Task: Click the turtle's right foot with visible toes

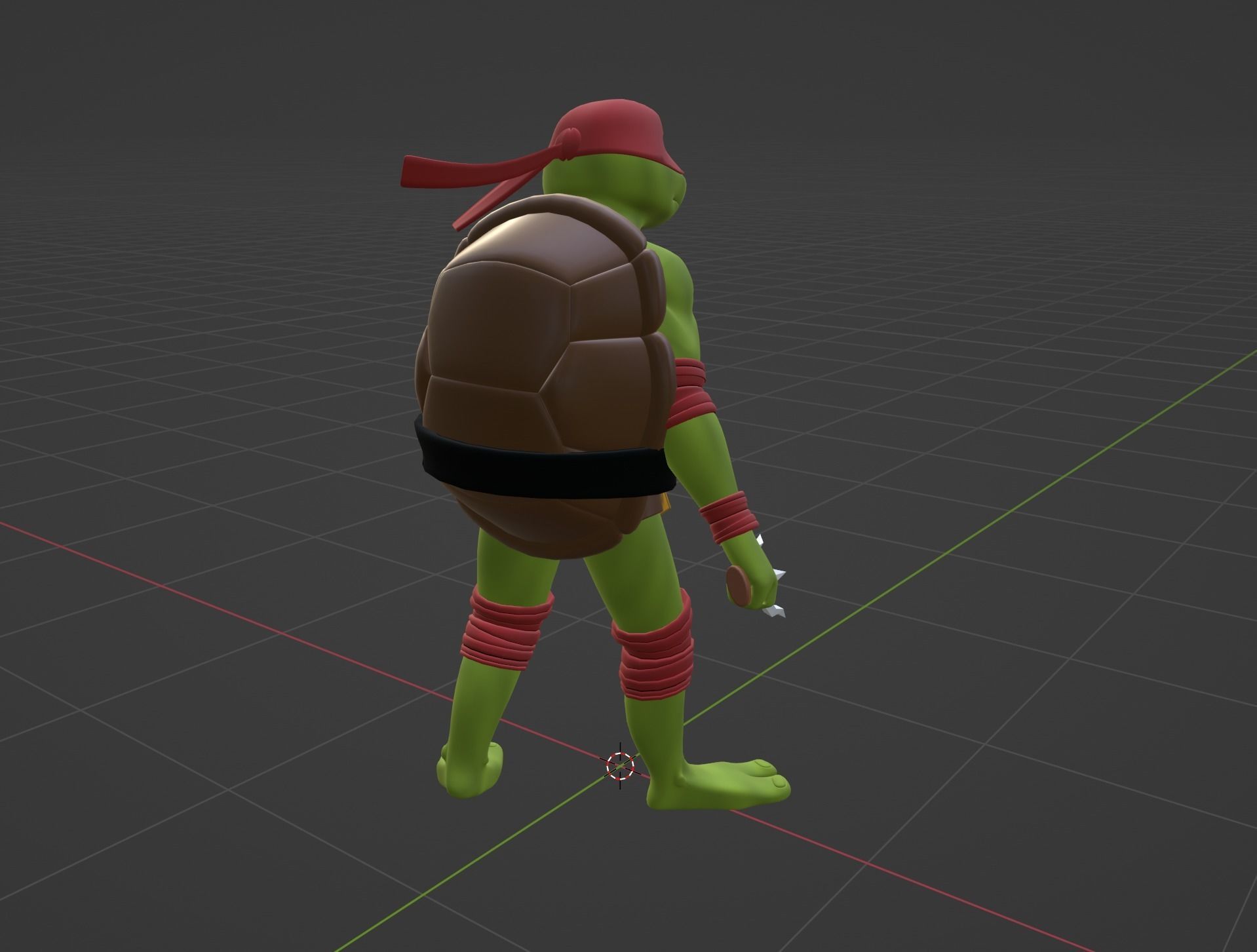Action: (x=718, y=785)
